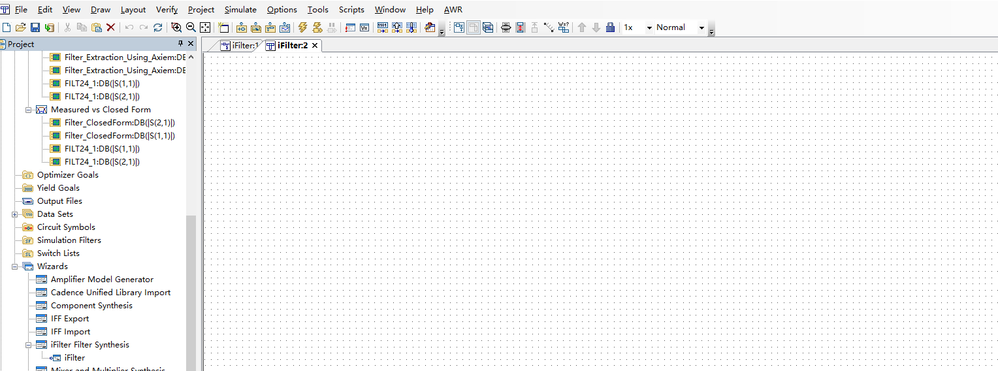Collapse the Wizards tree node
This screenshot has width=998, height=371.
[14, 267]
